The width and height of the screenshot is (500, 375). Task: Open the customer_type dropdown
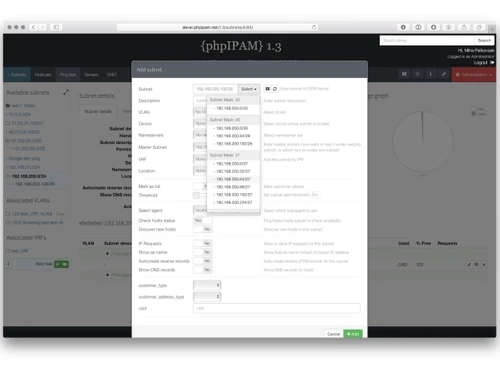click(207, 285)
